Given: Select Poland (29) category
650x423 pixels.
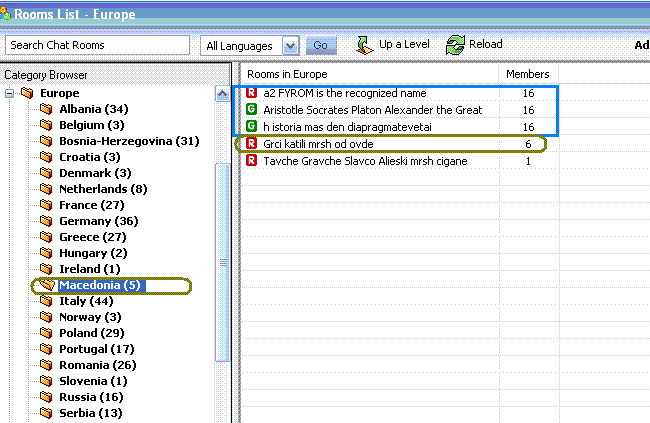Looking at the screenshot, I should point(92,333).
